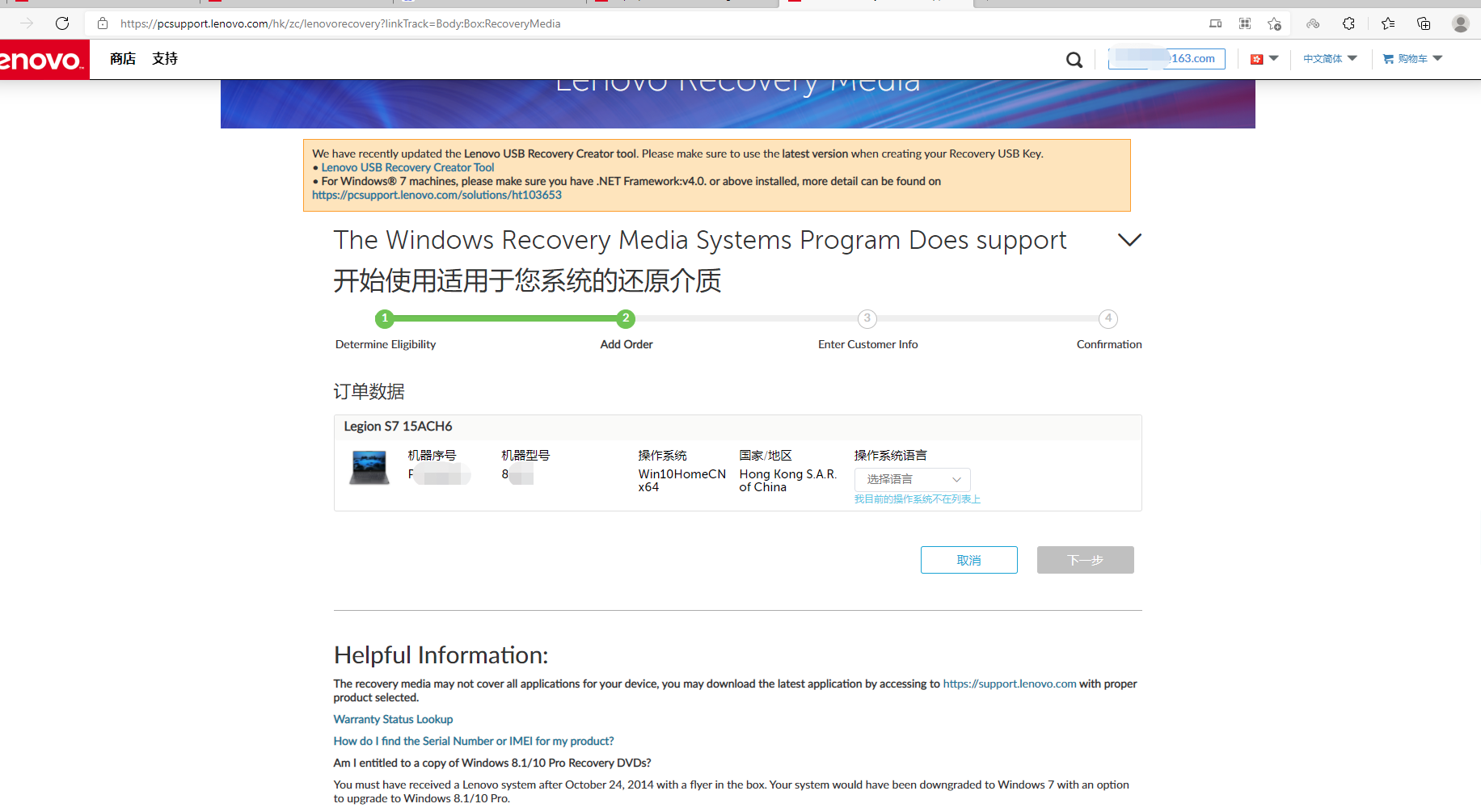Image resolution: width=1481 pixels, height=812 pixels.
Task: Click the Legion S7 15ACH6 product title
Action: (398, 426)
